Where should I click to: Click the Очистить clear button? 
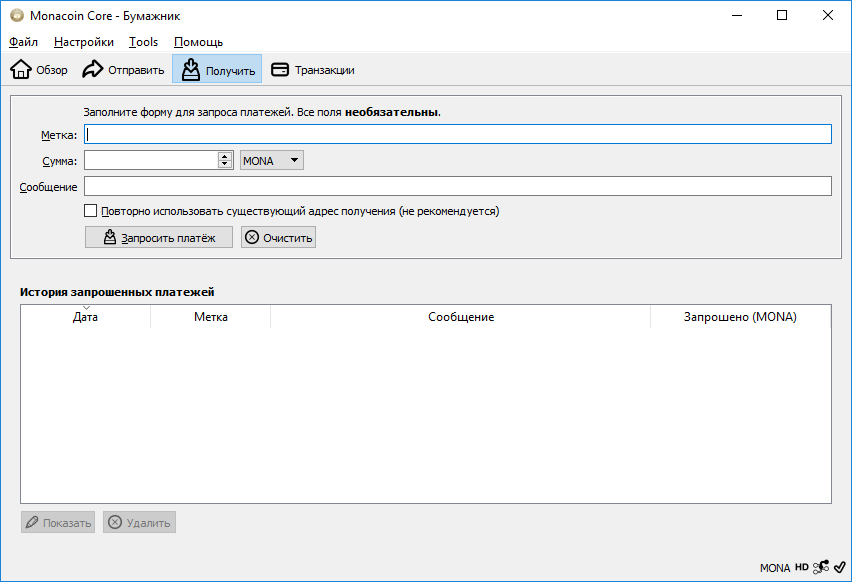pos(278,237)
